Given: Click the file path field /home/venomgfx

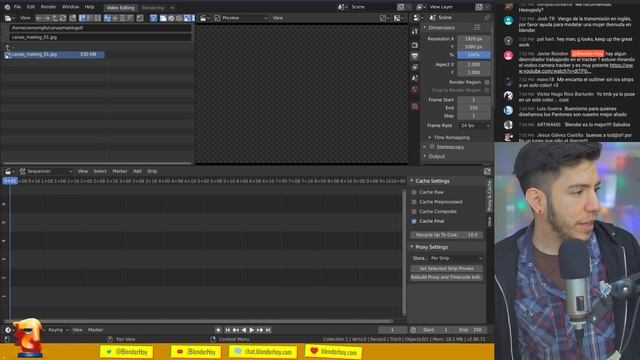Looking at the screenshot, I should pyautogui.click(x=100, y=28).
